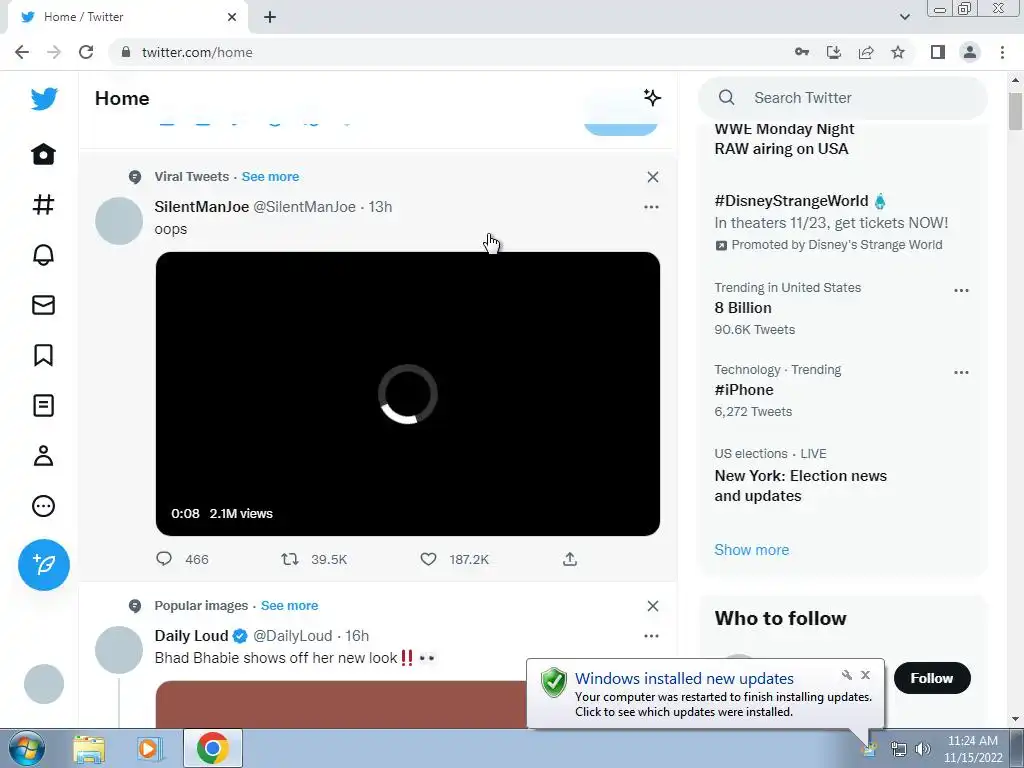Share the SilentManJoe tweet
Image resolution: width=1024 pixels, height=768 pixels.
(x=570, y=559)
